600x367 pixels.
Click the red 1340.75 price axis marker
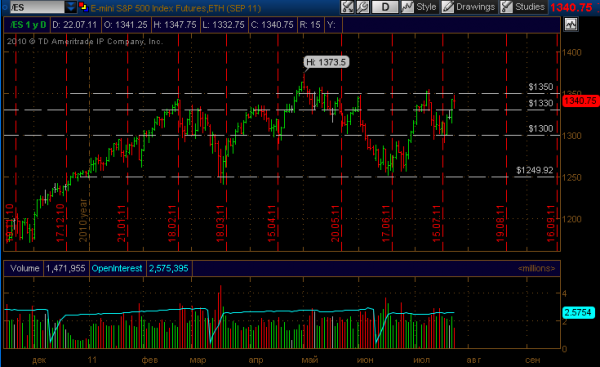pyautogui.click(x=580, y=101)
